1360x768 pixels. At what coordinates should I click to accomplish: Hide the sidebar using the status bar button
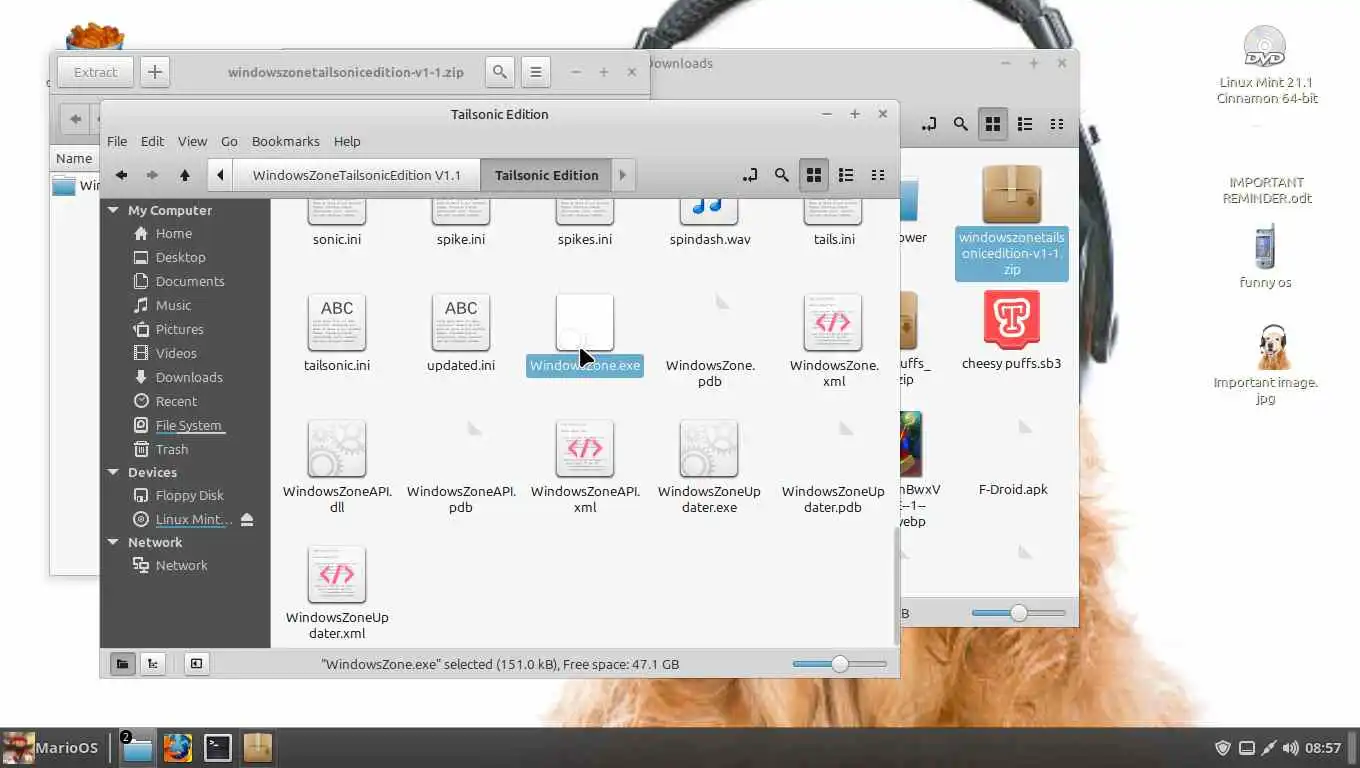[196, 663]
